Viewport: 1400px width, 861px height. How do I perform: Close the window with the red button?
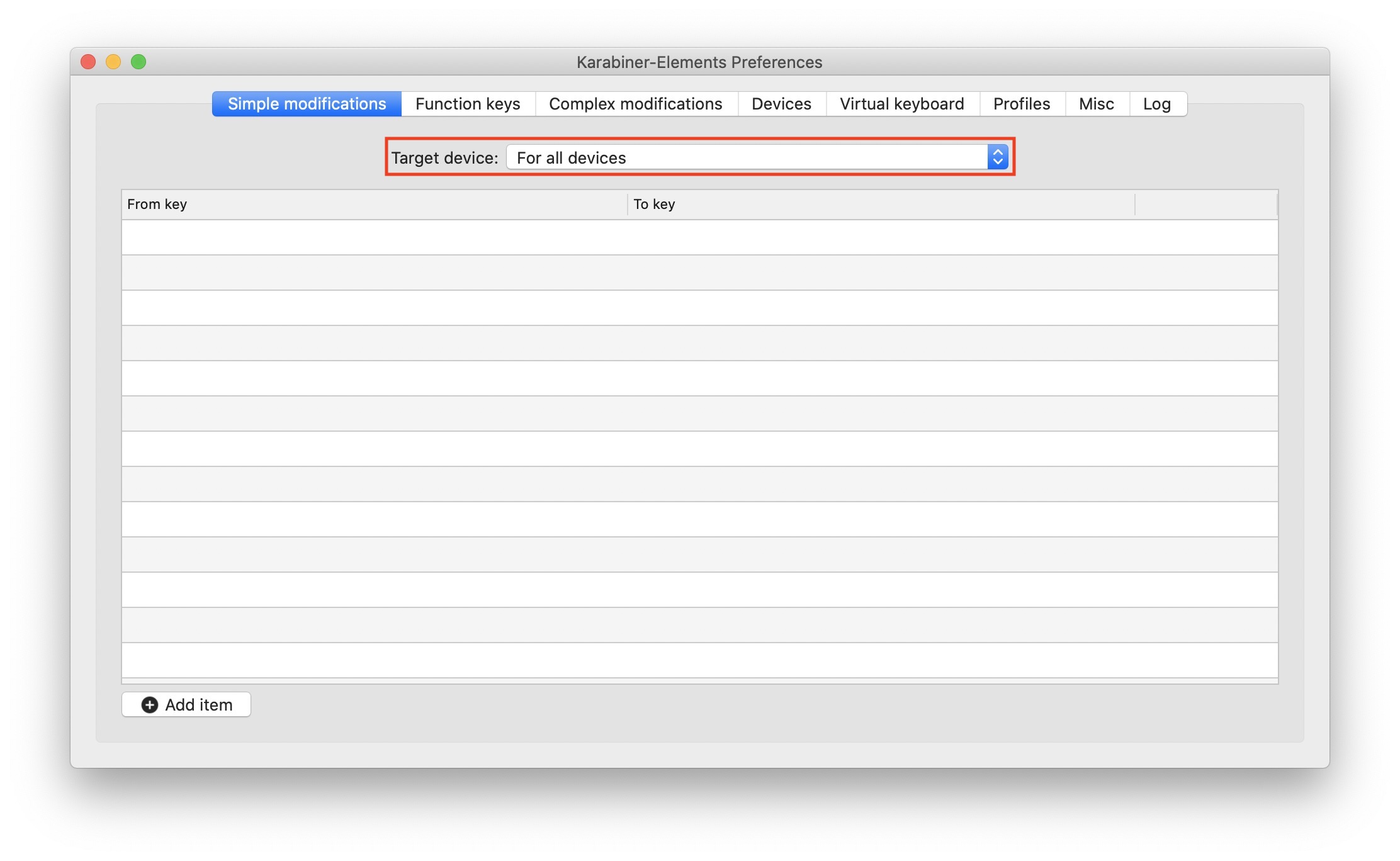pyautogui.click(x=88, y=62)
